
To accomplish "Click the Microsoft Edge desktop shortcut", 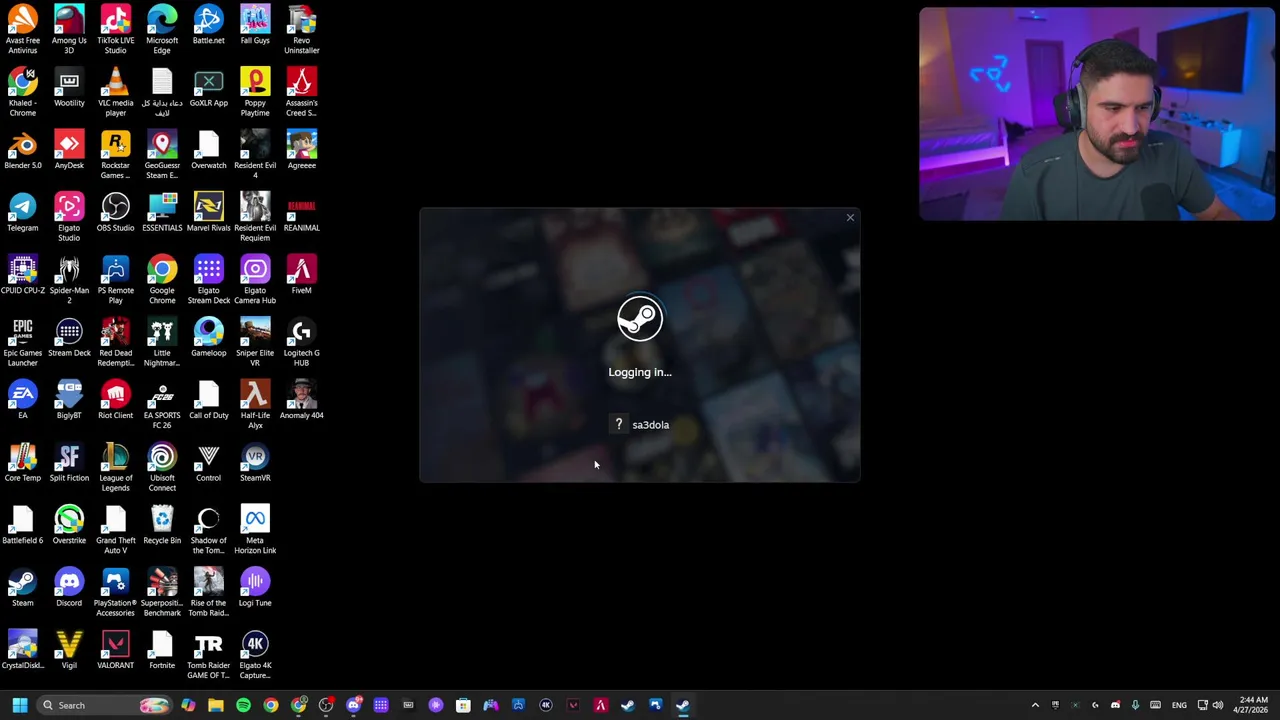I will 162,30.
